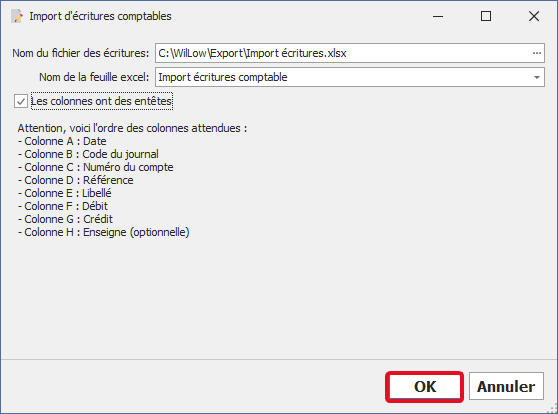This screenshot has height=414, width=558.
Task: Click the 'Nom du fichier des écritures' label
Action: pos(81,53)
